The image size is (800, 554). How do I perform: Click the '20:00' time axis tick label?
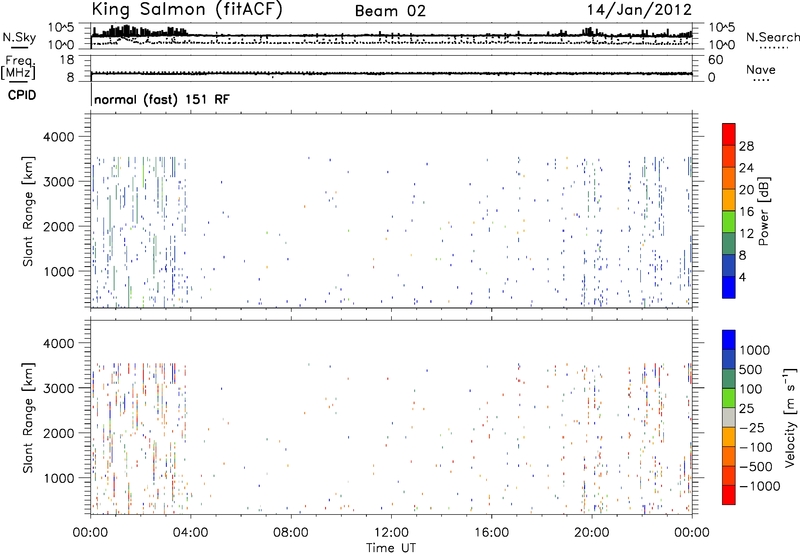pos(592,532)
